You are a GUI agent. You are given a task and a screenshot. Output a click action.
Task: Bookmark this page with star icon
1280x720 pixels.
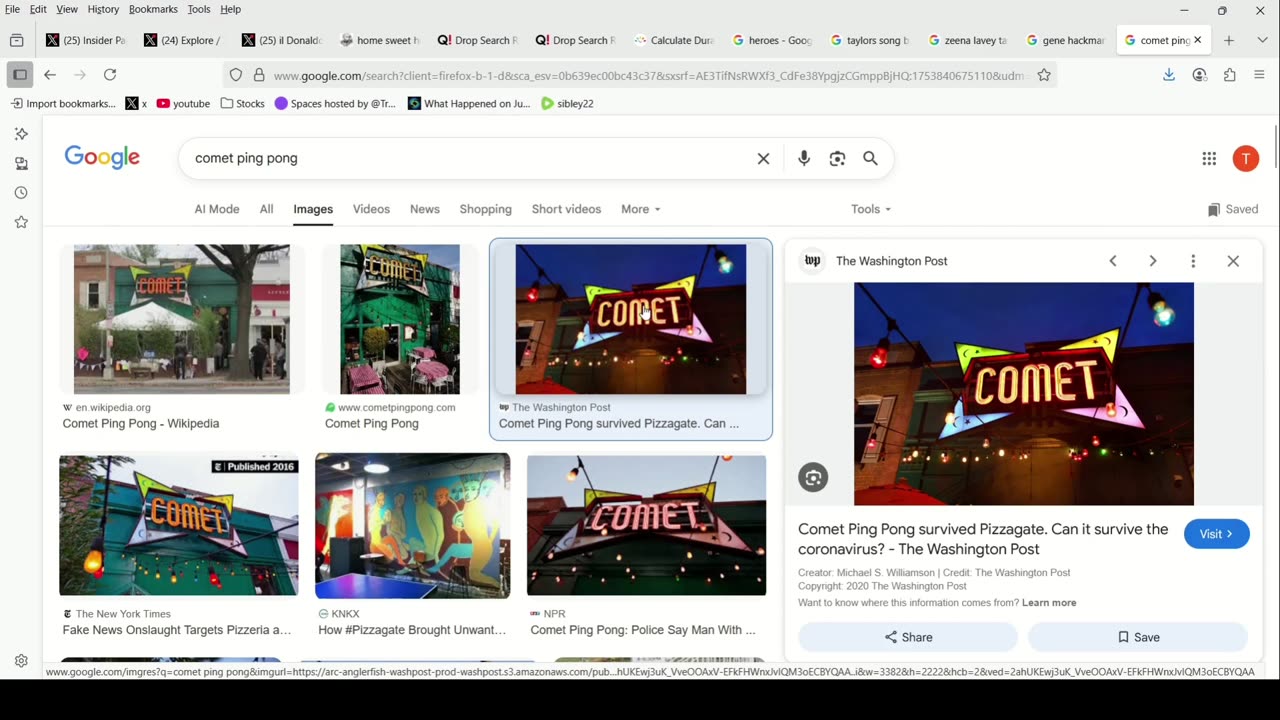click(1044, 75)
